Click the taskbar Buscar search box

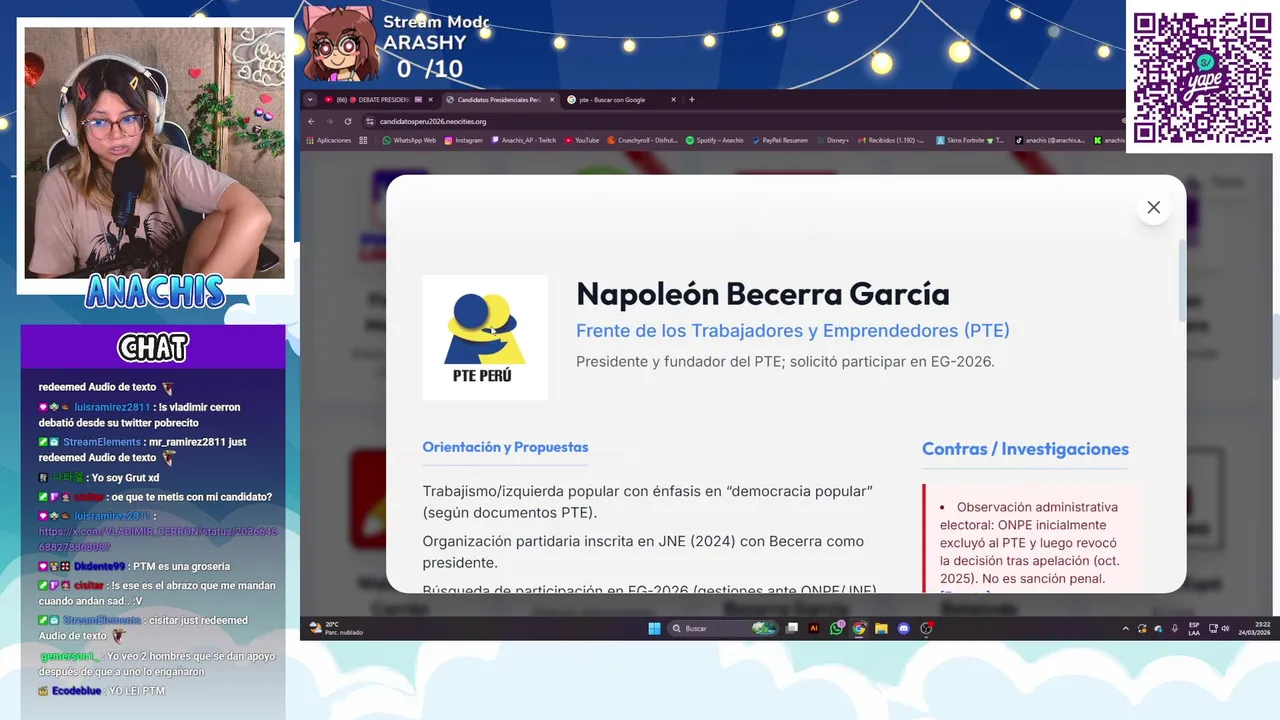(723, 628)
